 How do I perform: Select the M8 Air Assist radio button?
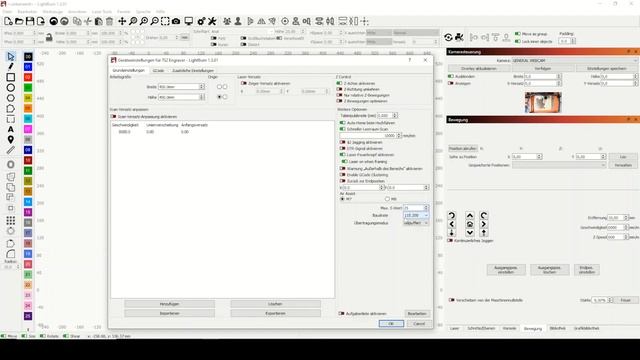pos(387,199)
